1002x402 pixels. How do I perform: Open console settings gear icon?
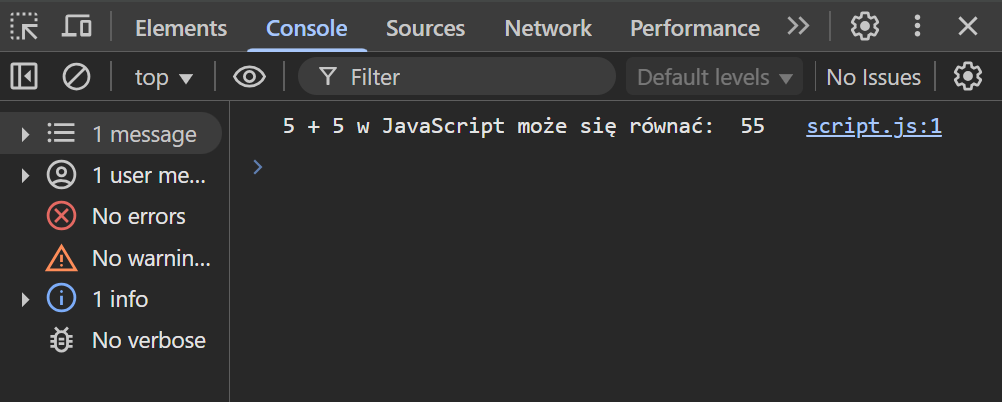(968, 77)
